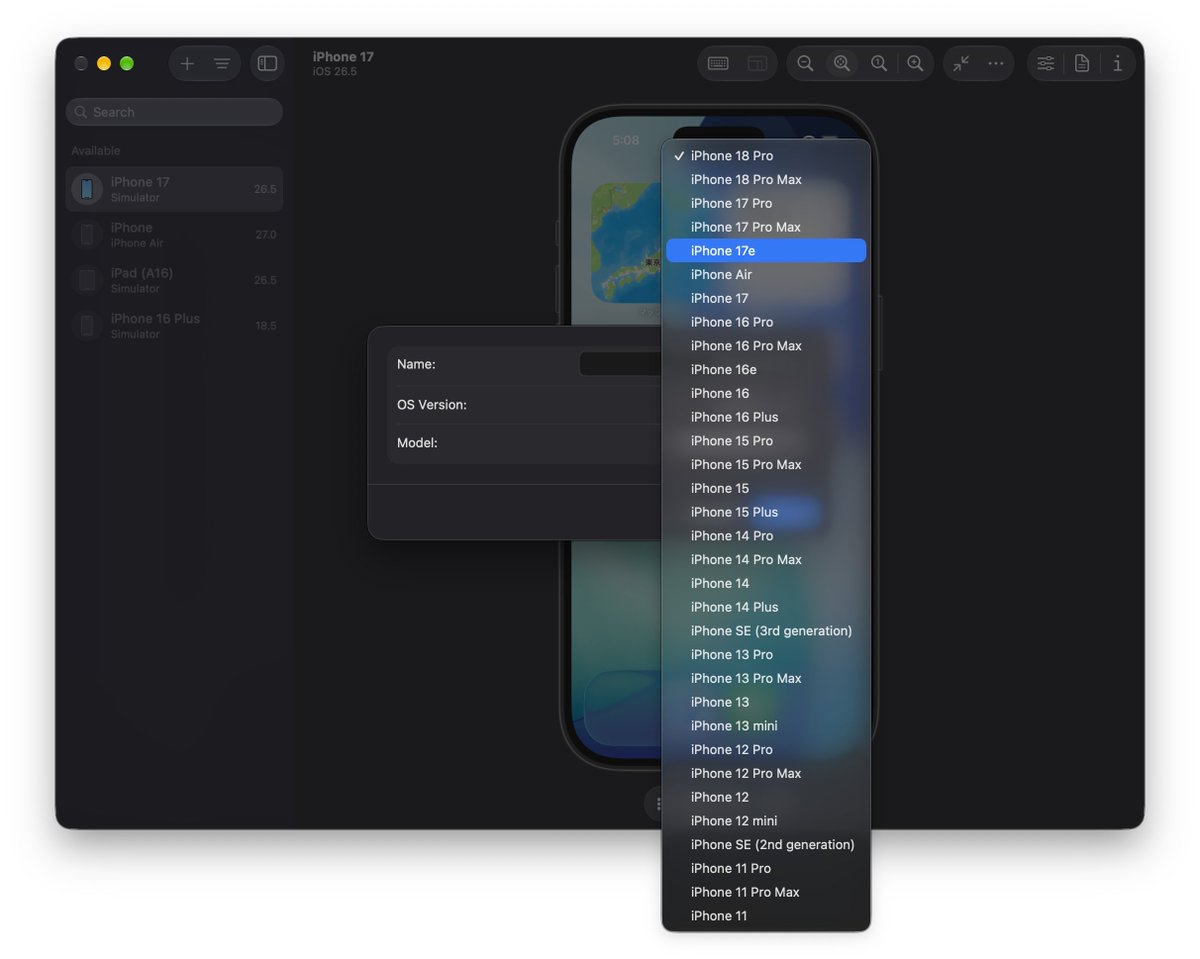Pick iPhone 16 Pro Max in list
The width and height of the screenshot is (1200, 959).
pos(766,346)
